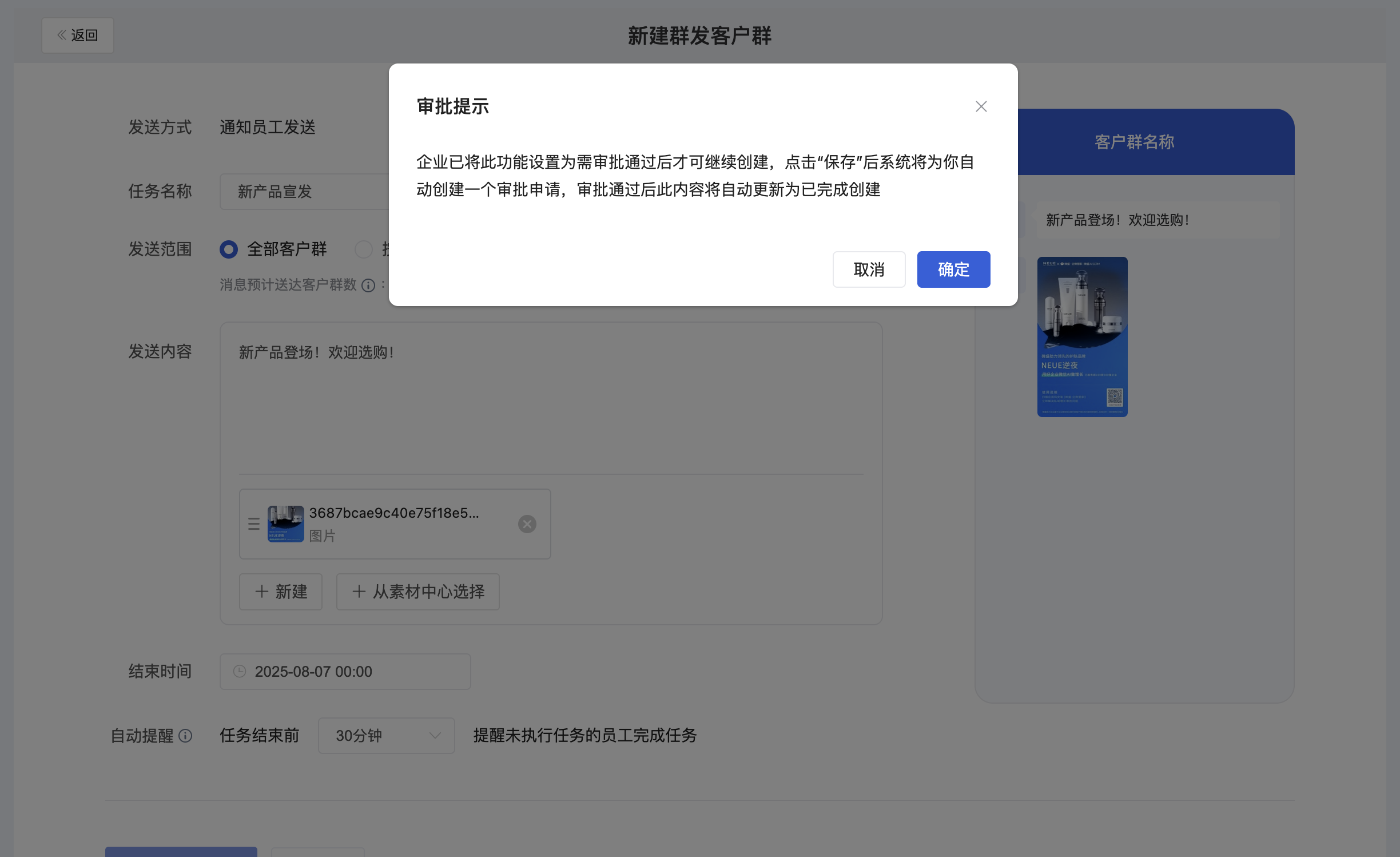Click the drag handle of image attachment
The width and height of the screenshot is (1400, 857).
(254, 524)
